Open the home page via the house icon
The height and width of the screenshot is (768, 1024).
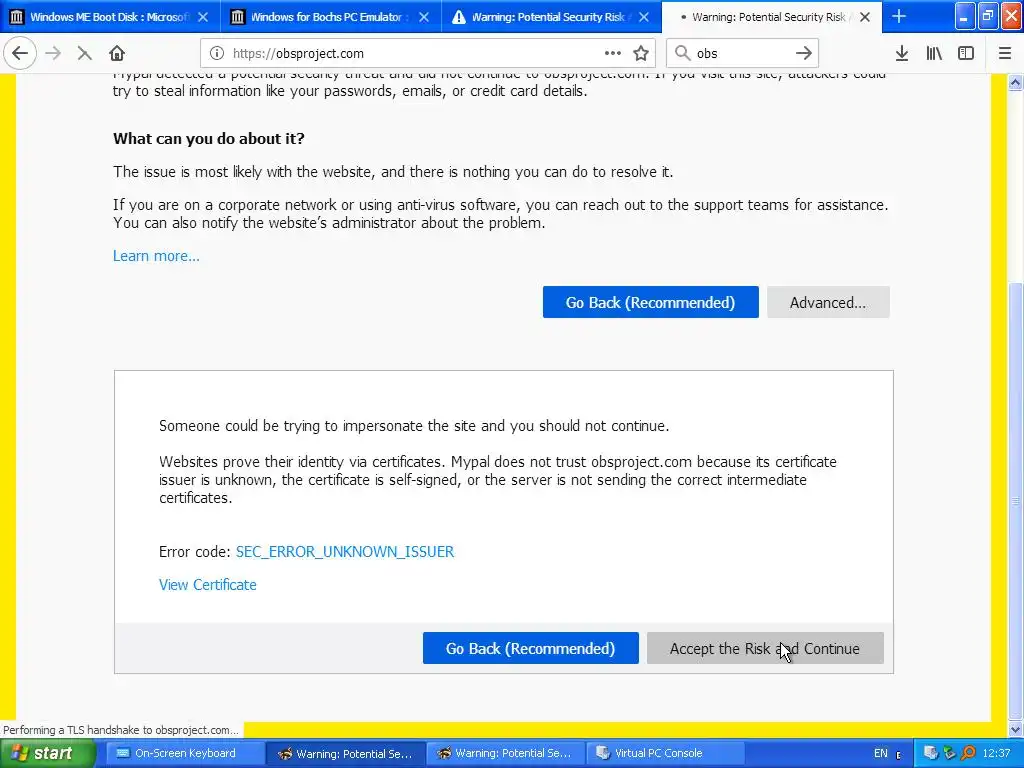117,54
